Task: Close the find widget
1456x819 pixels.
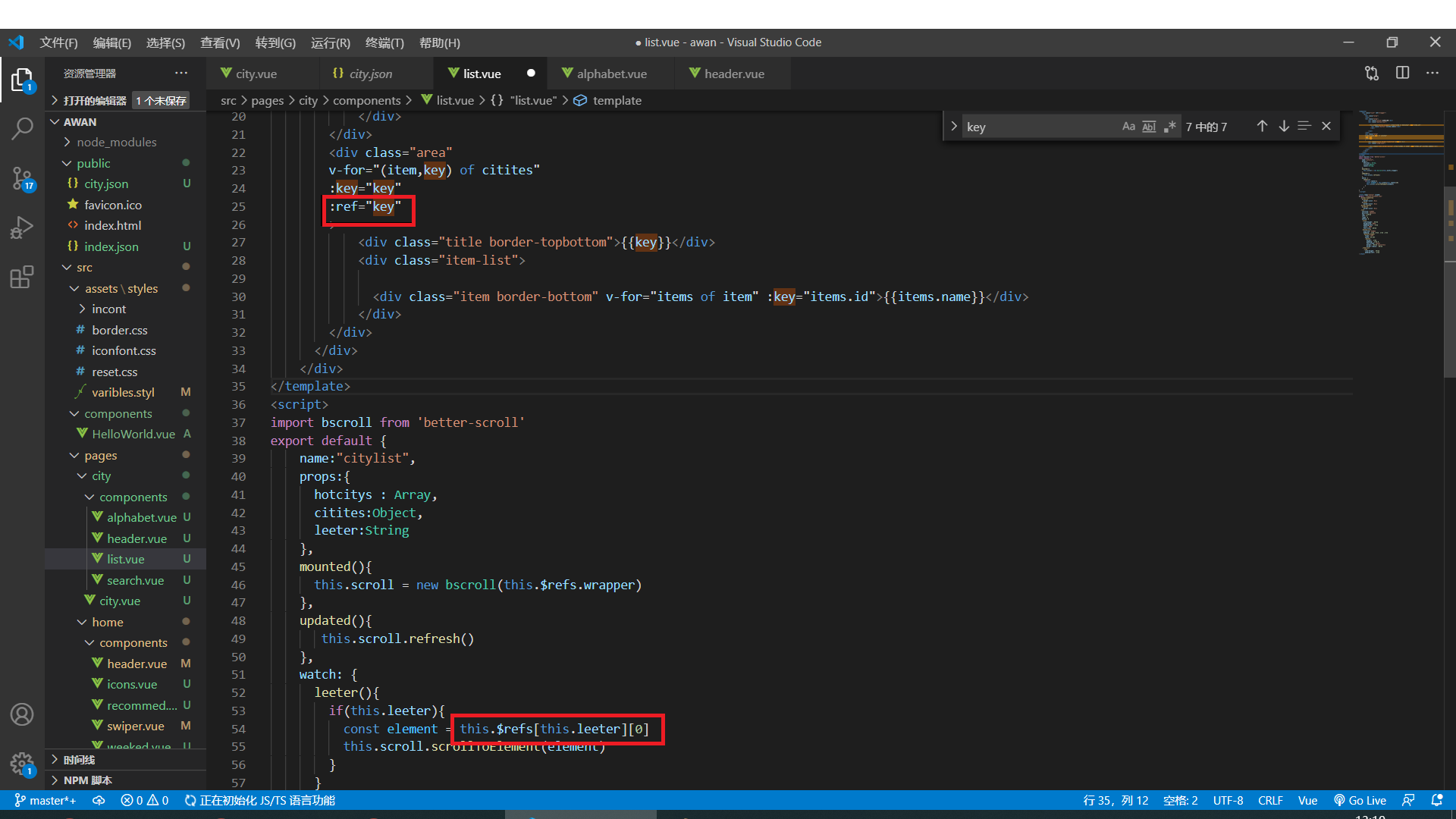Action: (x=1326, y=127)
